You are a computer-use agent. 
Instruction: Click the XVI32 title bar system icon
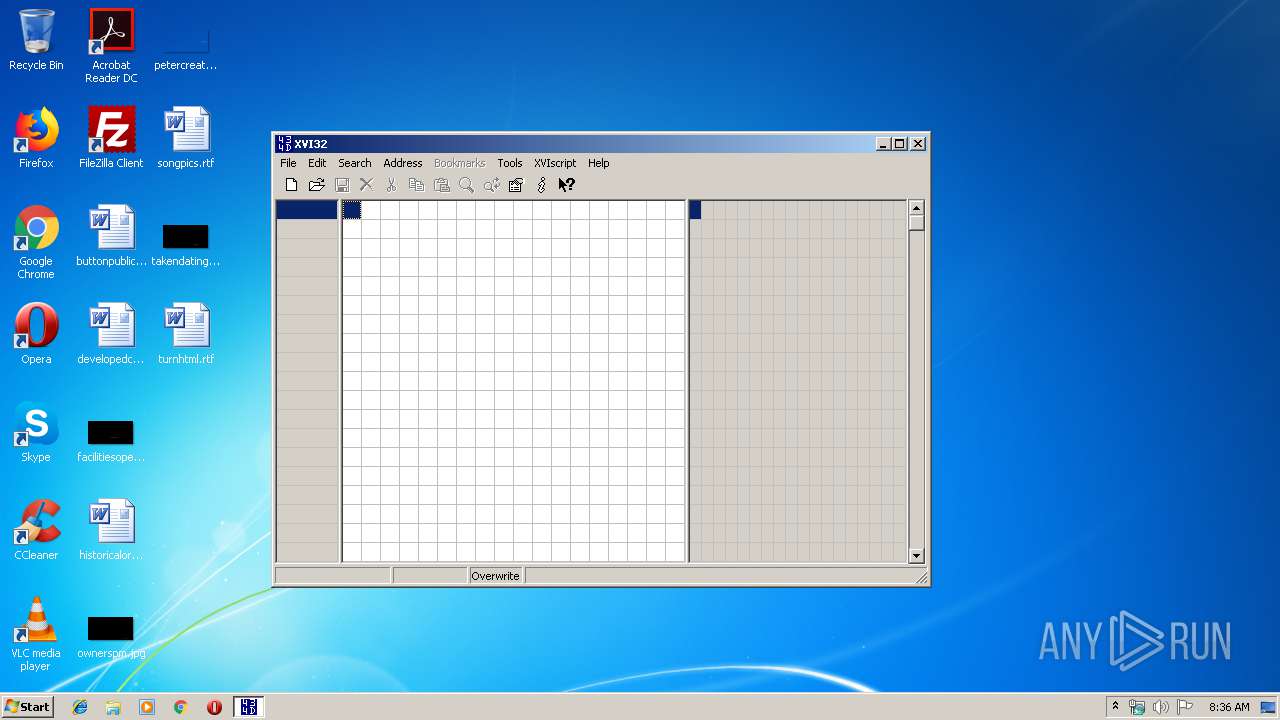pos(284,144)
